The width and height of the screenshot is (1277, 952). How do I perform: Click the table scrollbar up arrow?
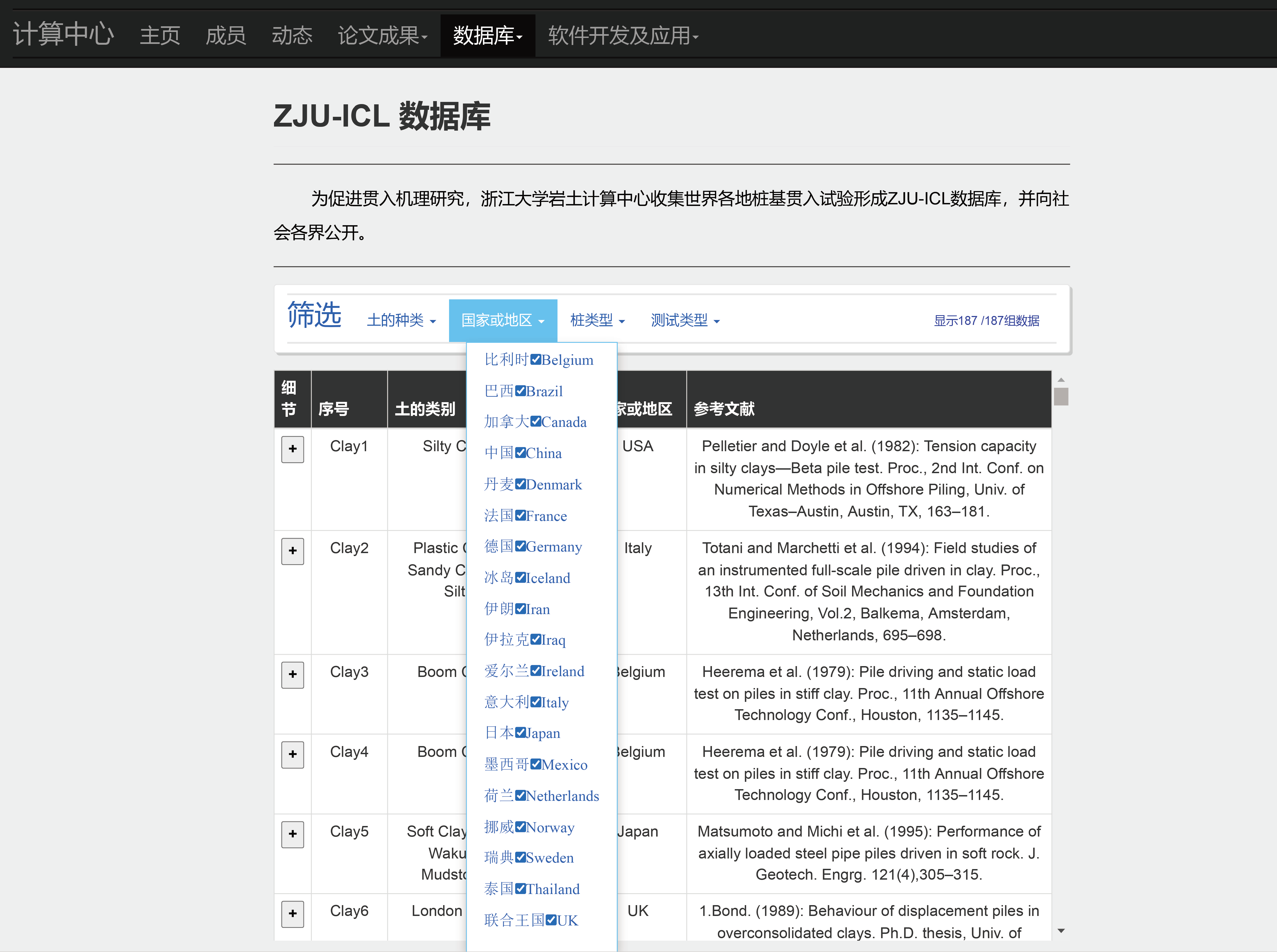tap(1061, 380)
